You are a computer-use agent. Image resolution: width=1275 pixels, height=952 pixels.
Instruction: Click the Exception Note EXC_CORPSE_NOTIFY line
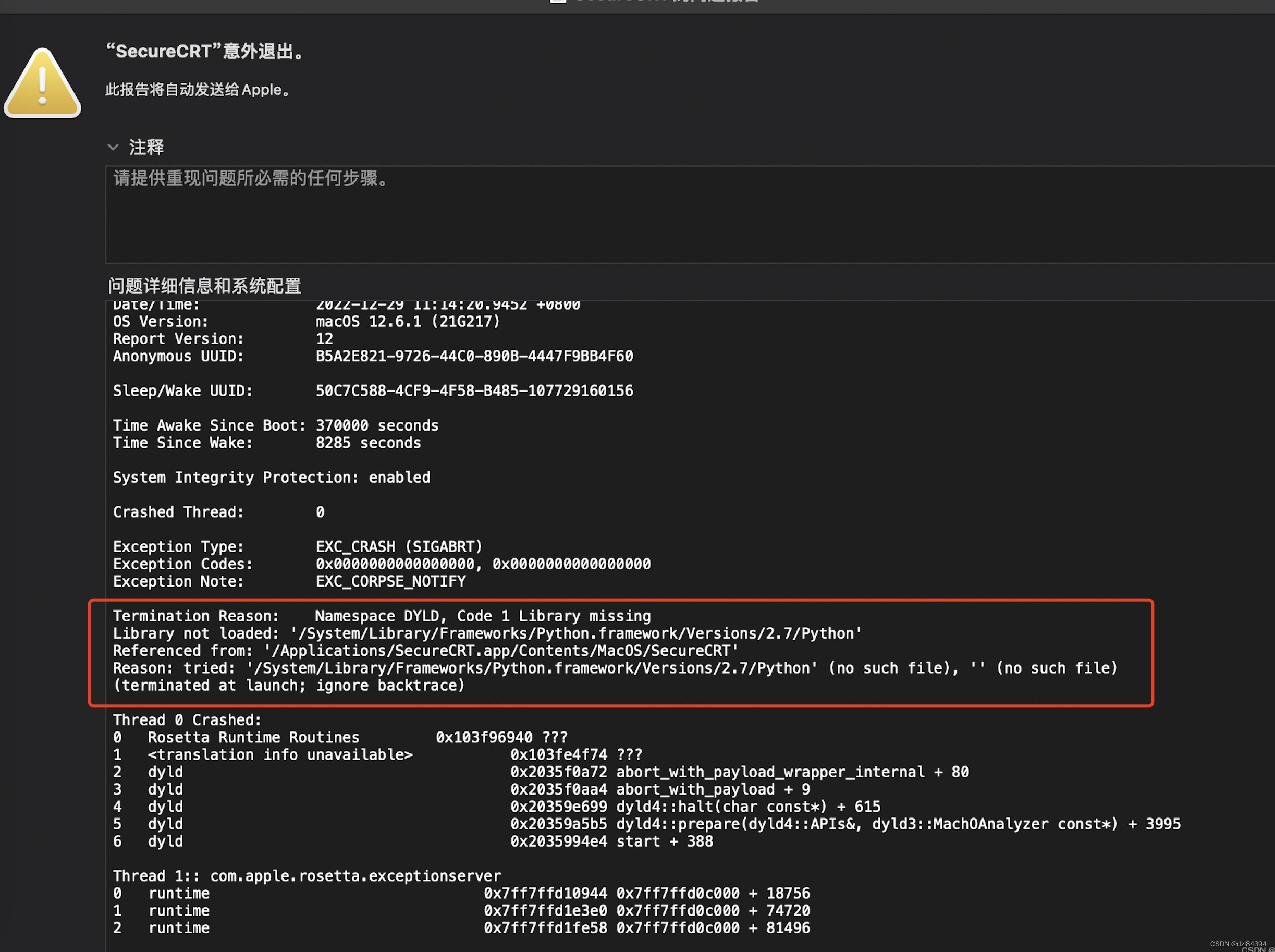(x=289, y=581)
